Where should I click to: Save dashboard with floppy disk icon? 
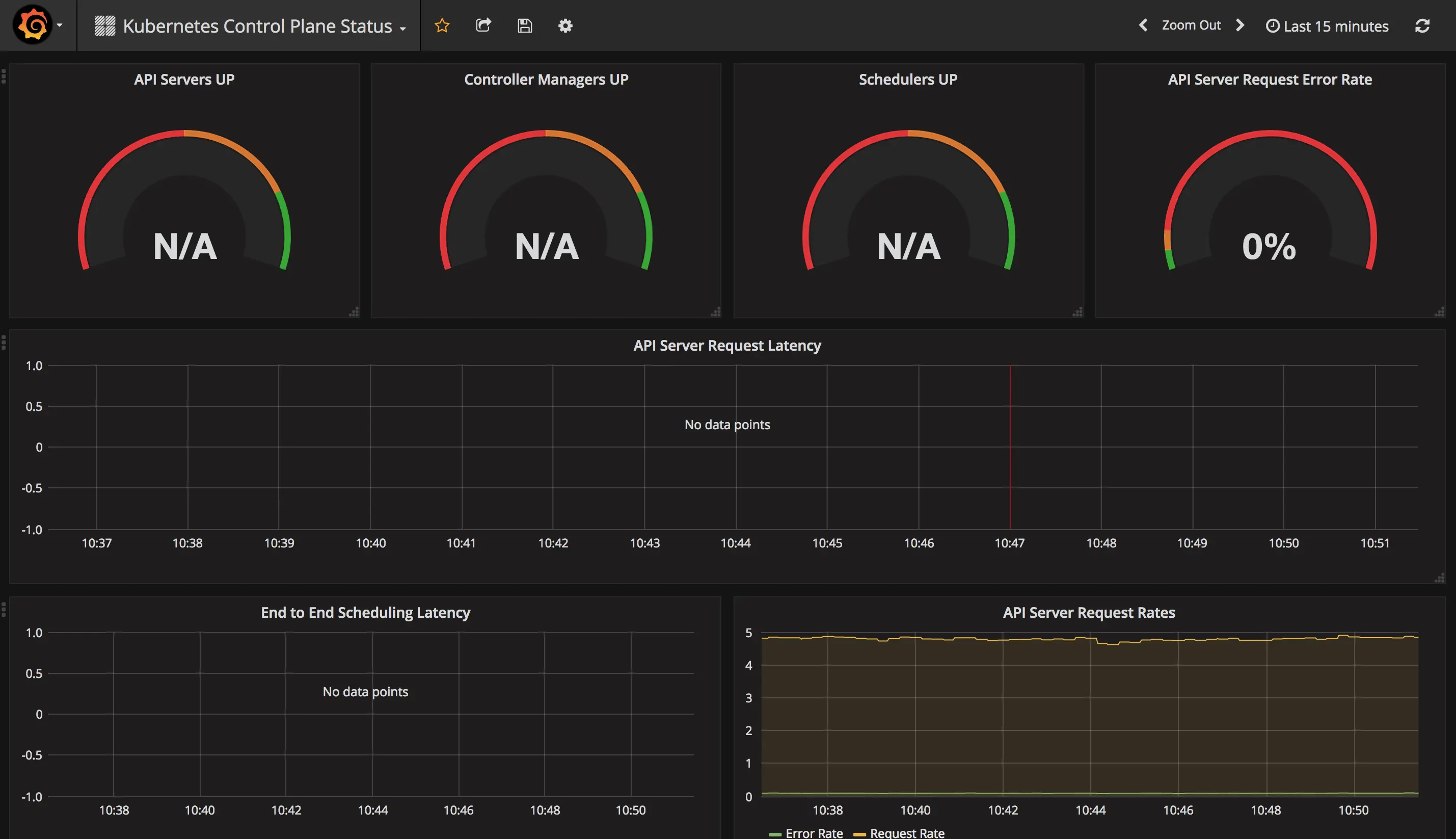pyautogui.click(x=524, y=25)
